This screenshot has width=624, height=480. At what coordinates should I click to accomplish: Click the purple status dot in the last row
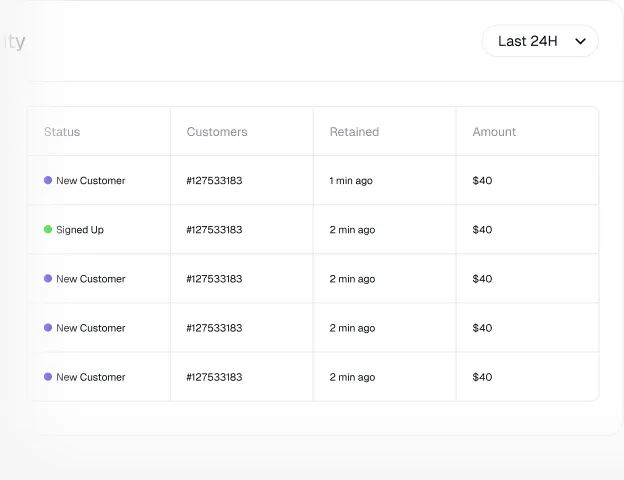[x=48, y=377]
